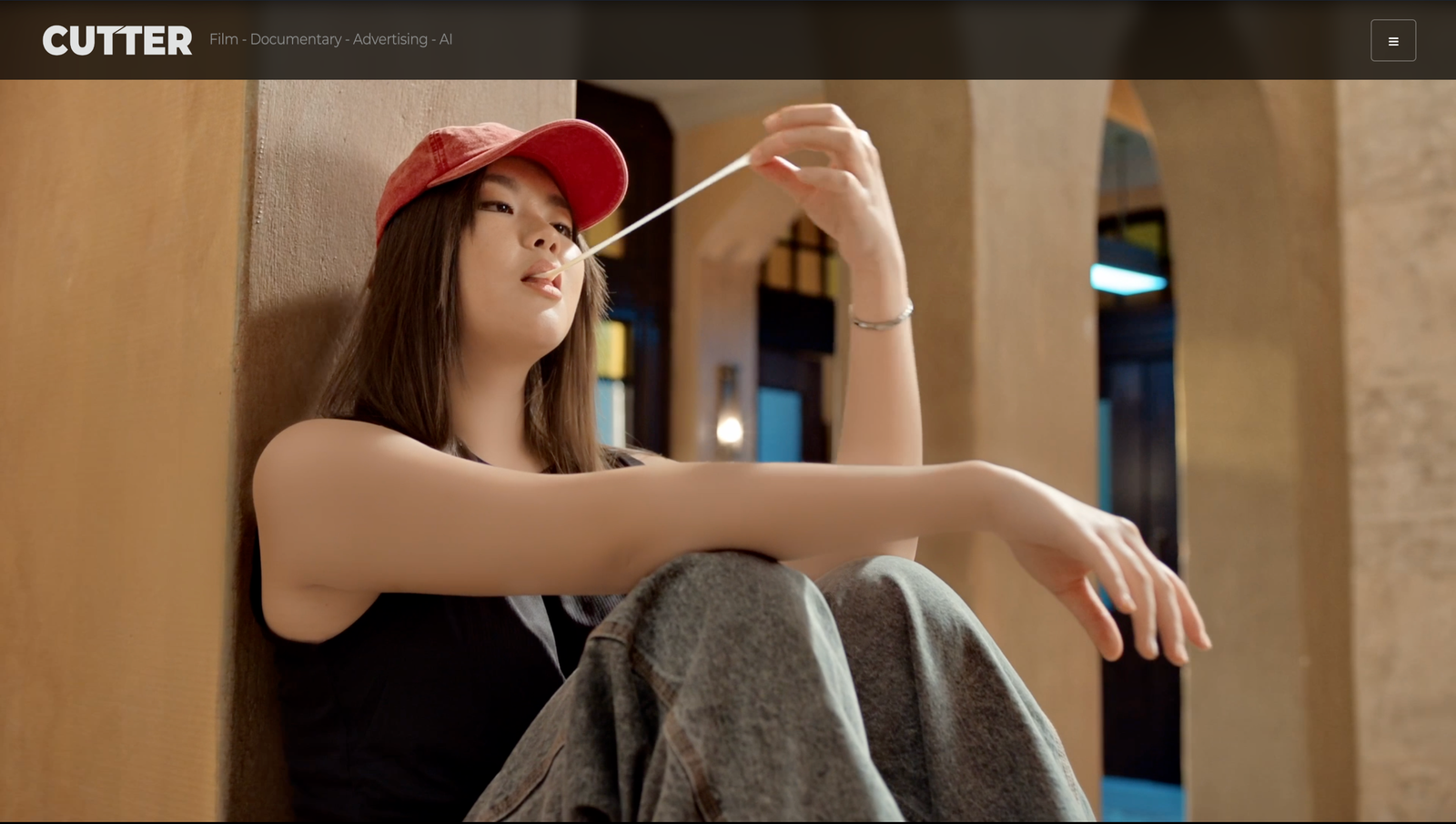Open the hamburger menu

[1392, 41]
